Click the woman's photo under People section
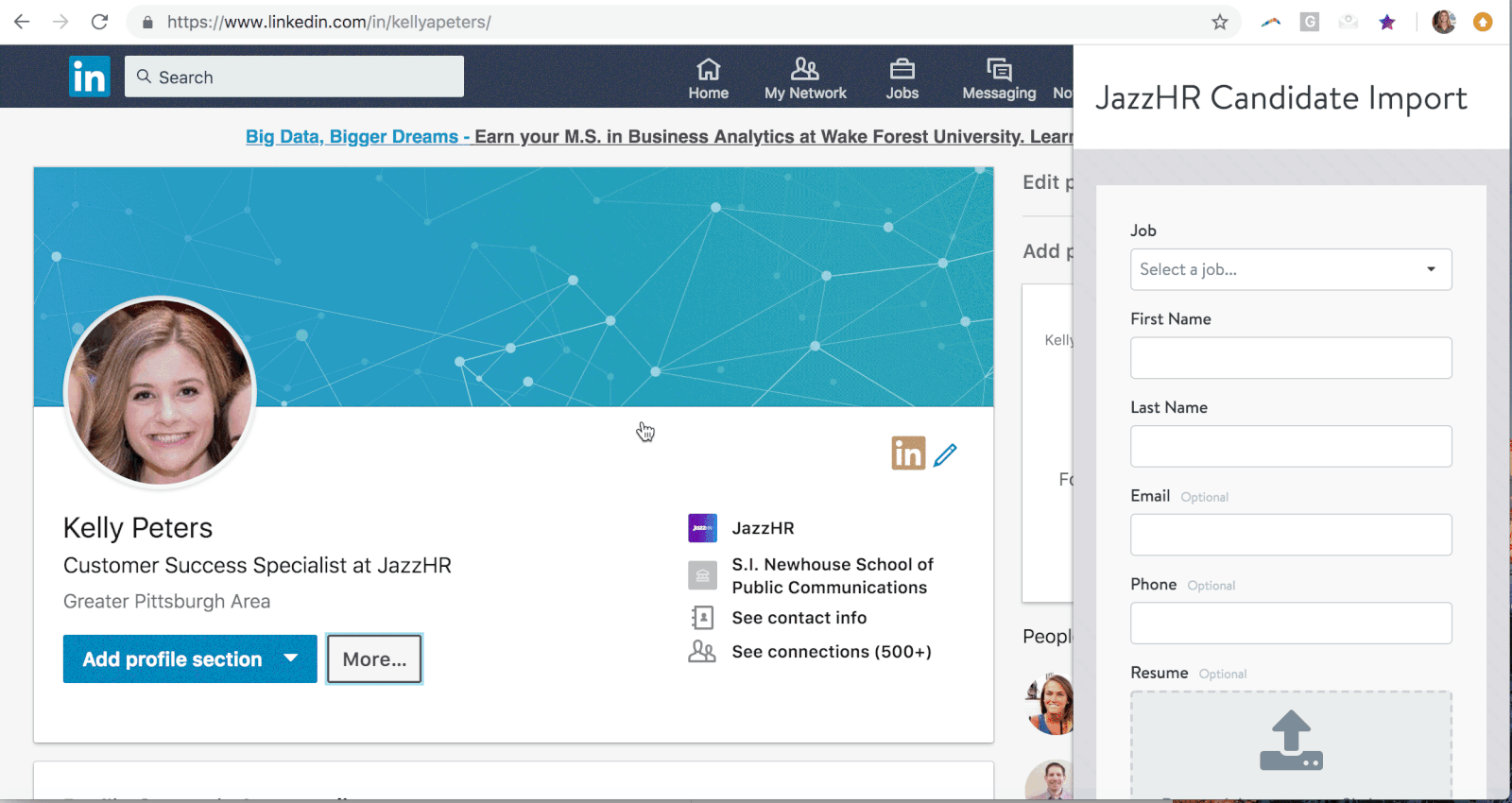 click(1051, 704)
